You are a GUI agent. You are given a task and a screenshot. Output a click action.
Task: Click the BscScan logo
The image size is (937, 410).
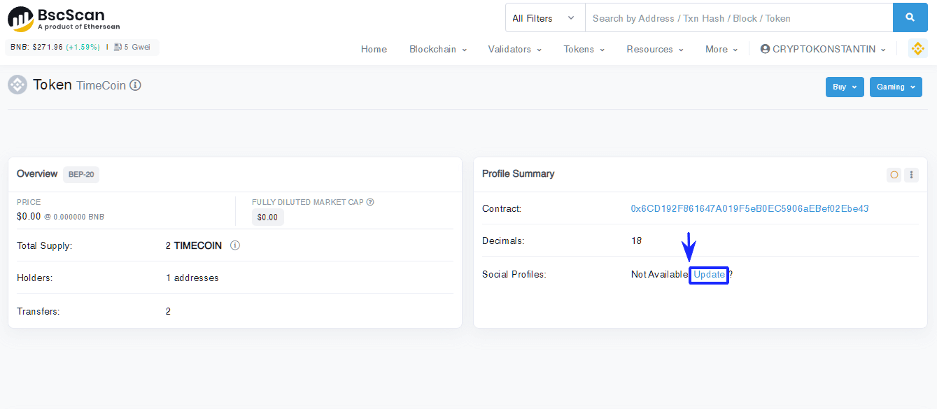[63, 19]
